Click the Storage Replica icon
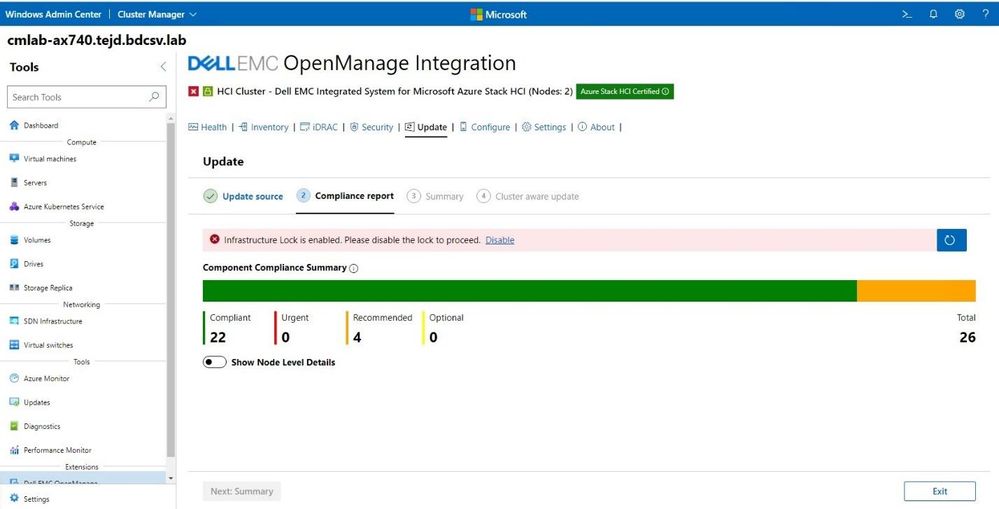The width and height of the screenshot is (999, 509). (x=14, y=287)
